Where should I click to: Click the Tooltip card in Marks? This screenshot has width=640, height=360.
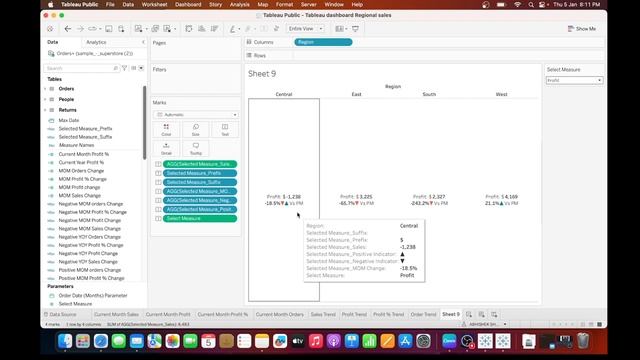196,149
